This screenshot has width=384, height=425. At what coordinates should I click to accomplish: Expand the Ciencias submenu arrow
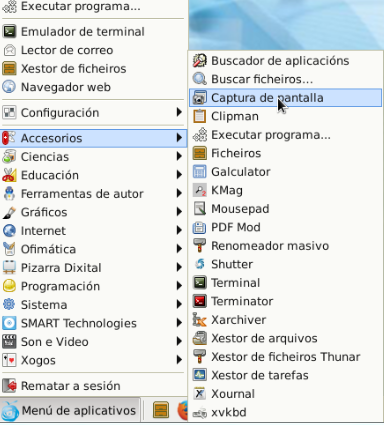pyautogui.click(x=179, y=156)
